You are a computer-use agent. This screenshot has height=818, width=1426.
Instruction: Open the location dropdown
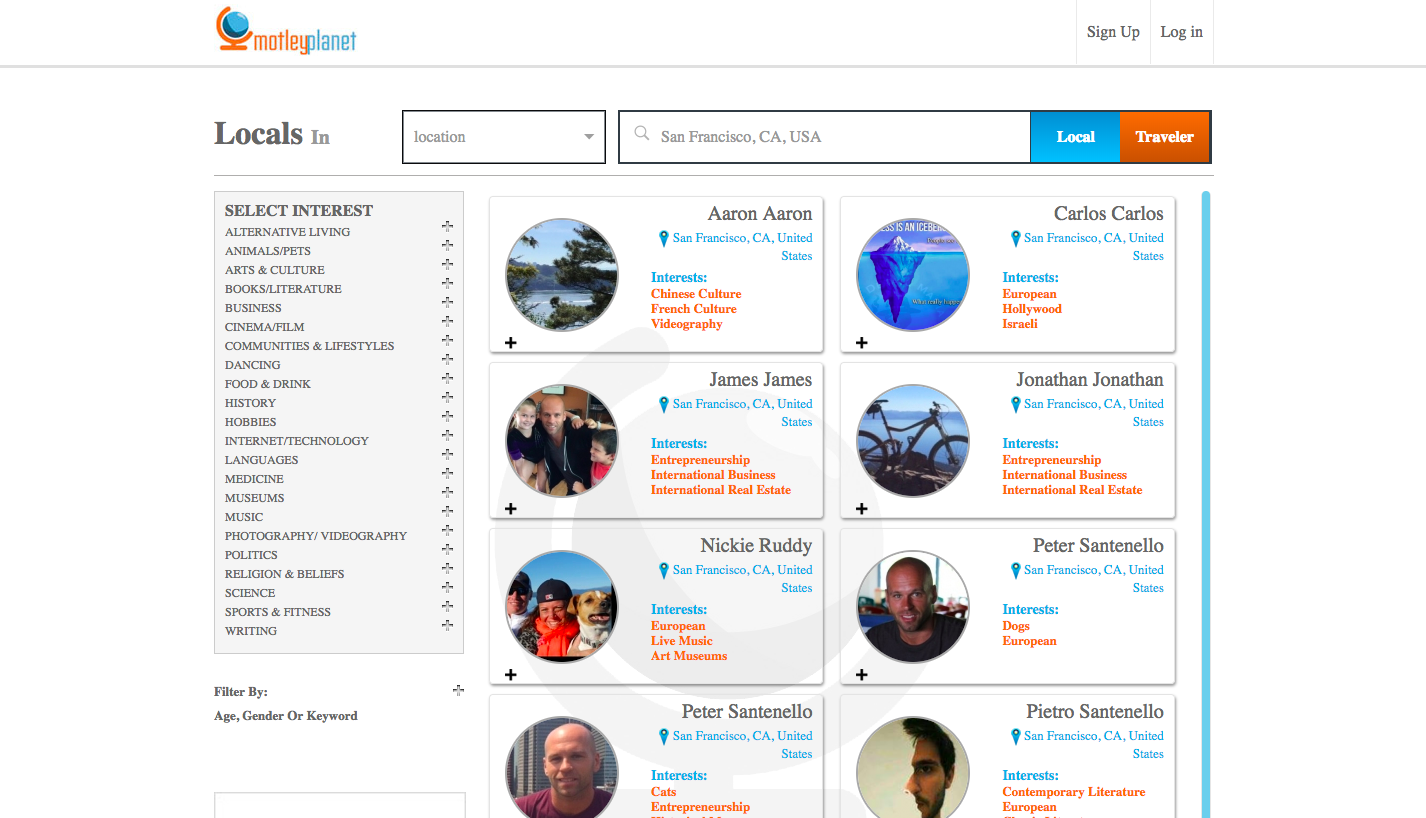[x=504, y=137]
